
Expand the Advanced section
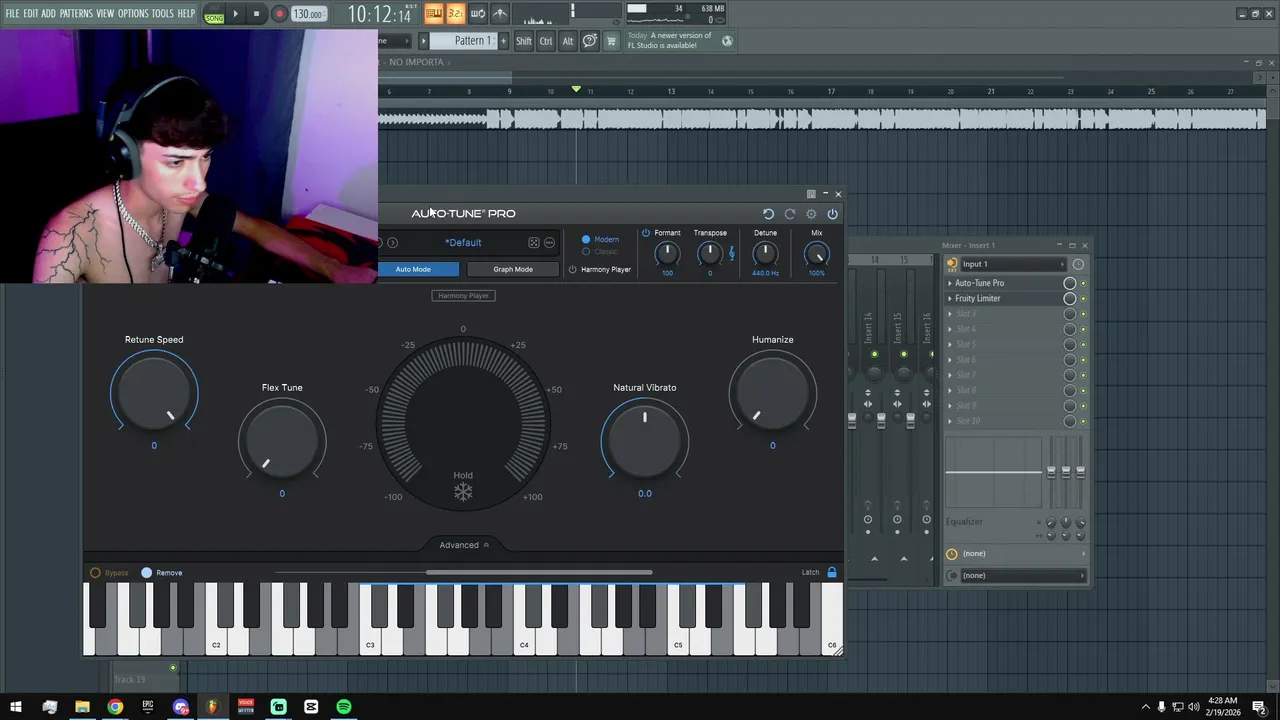point(465,545)
